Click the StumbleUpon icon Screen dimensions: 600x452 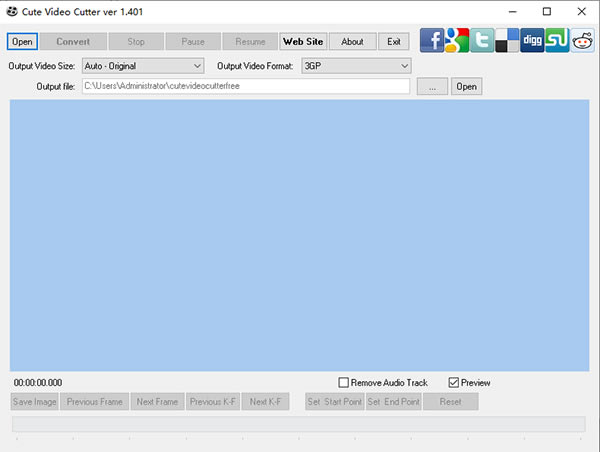(557, 40)
